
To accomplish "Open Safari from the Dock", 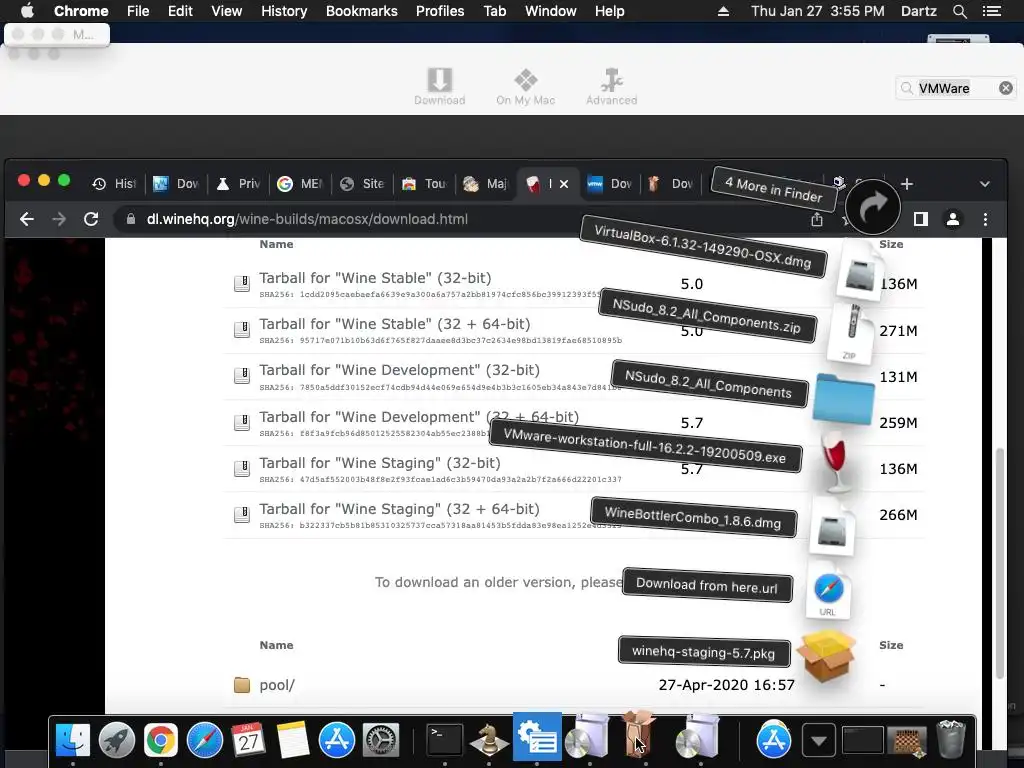I will pyautogui.click(x=204, y=740).
